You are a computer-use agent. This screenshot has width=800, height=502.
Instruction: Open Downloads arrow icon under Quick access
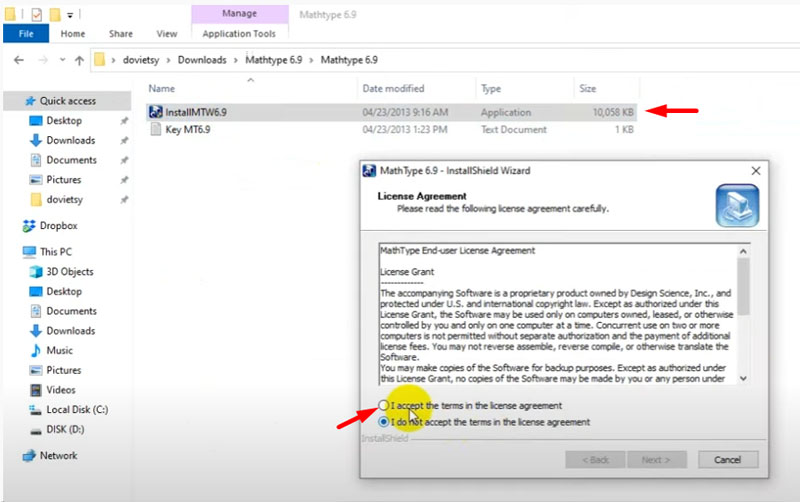36,140
